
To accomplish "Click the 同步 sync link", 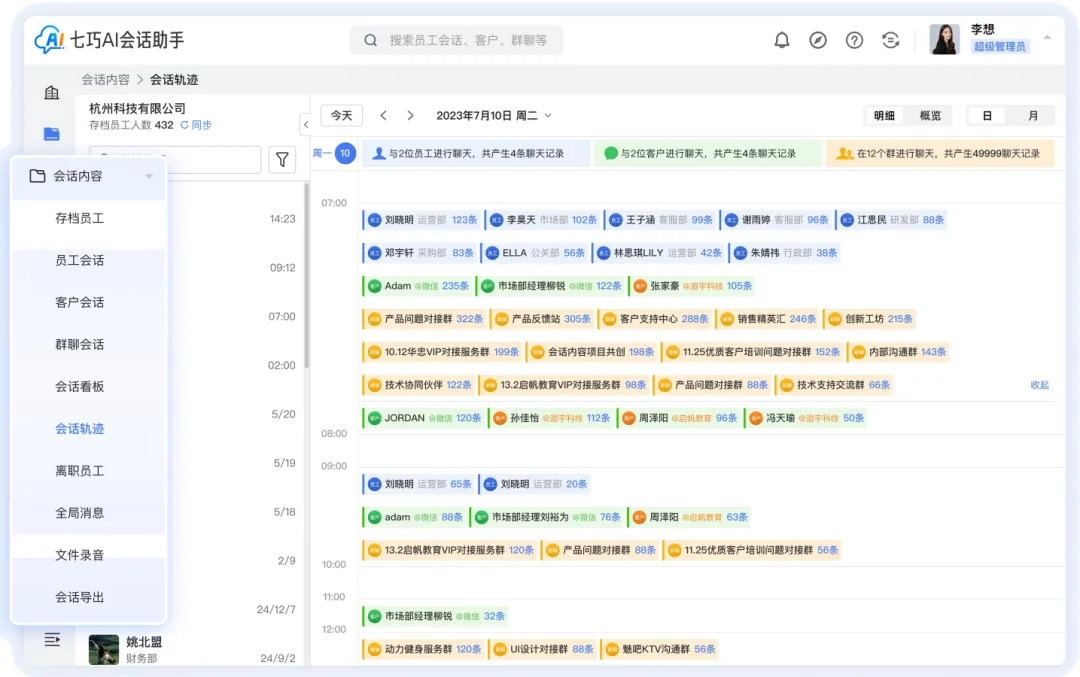I will point(196,125).
